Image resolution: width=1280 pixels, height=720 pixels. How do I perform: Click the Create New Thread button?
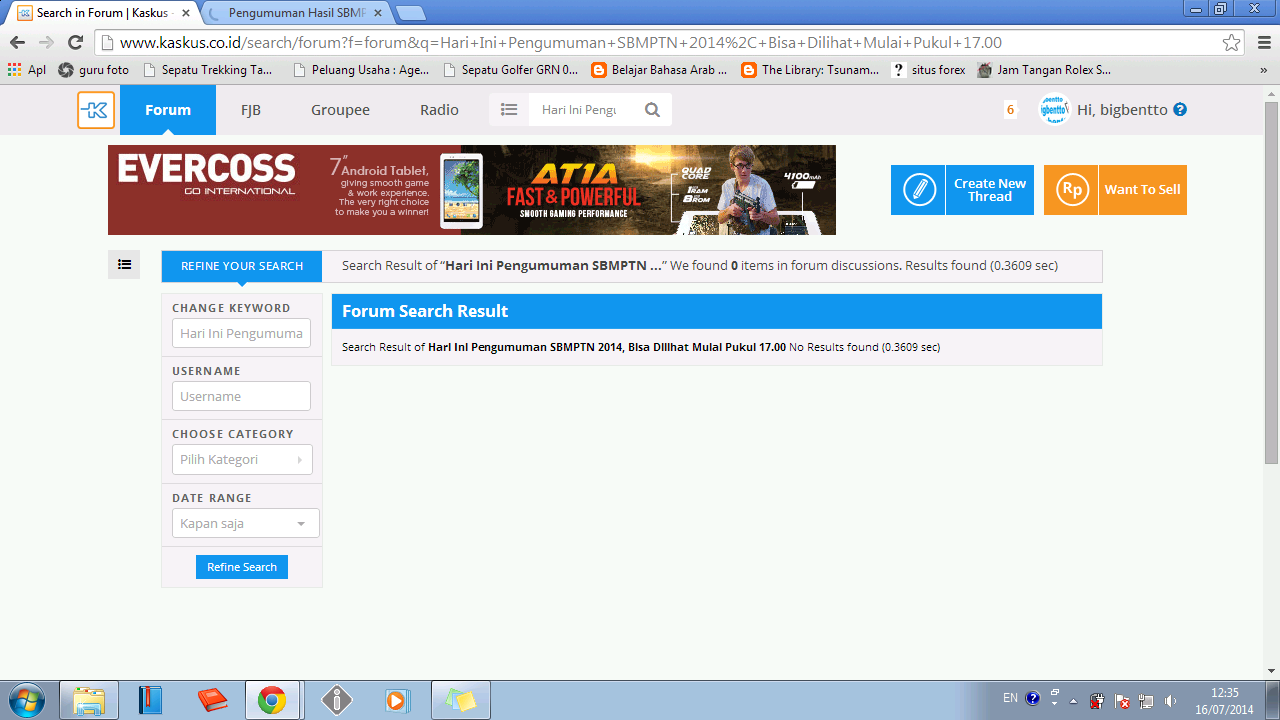coord(962,190)
